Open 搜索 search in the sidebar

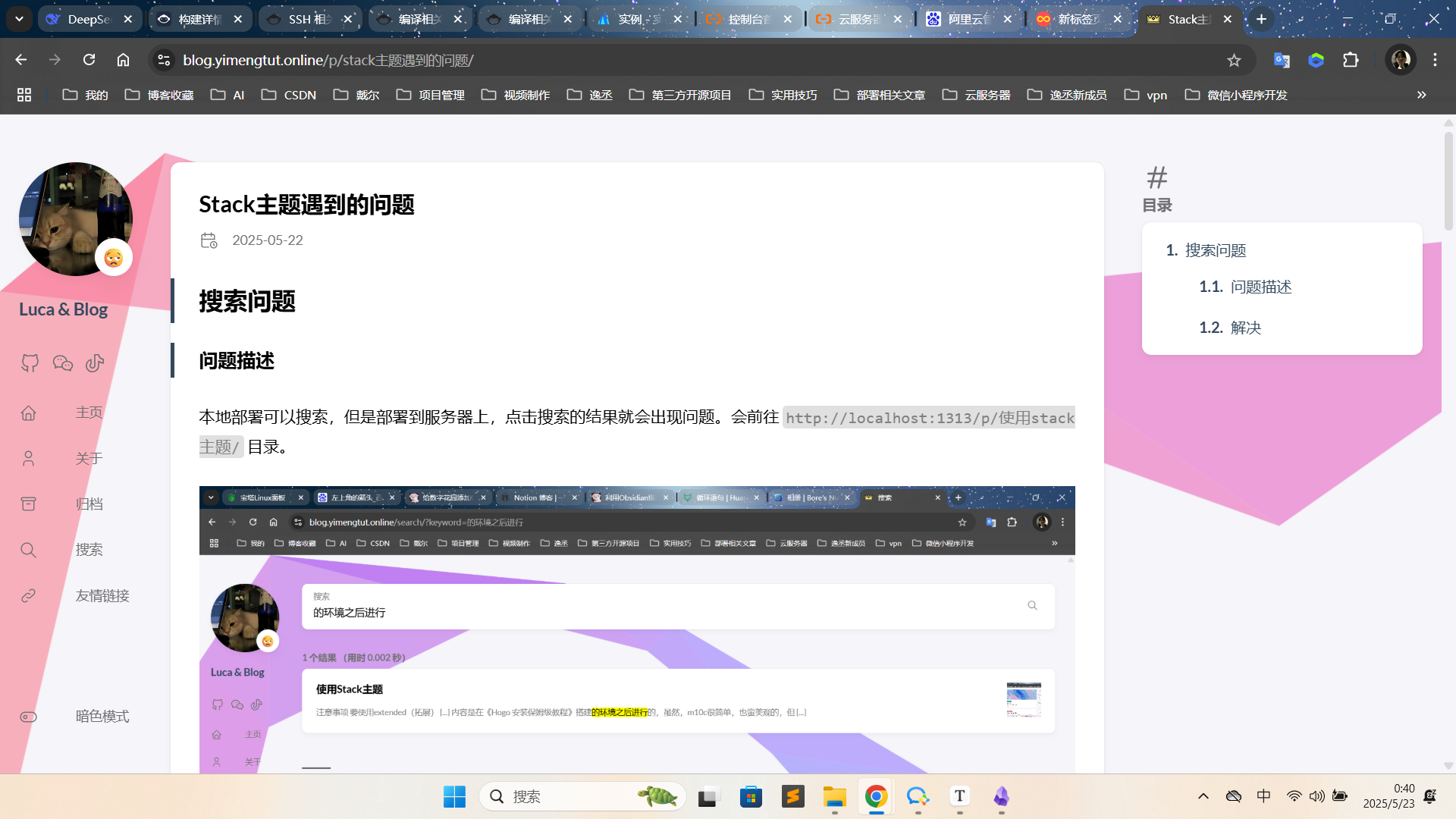pyautogui.click(x=89, y=550)
